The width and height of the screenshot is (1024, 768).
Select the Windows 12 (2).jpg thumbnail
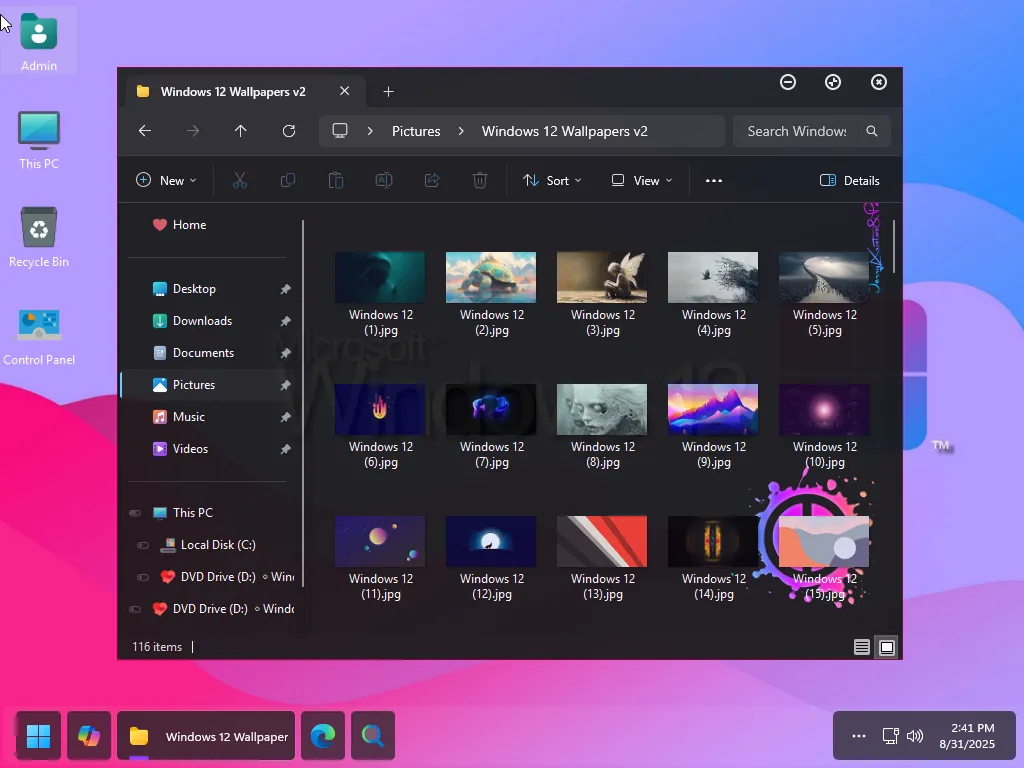[491, 277]
